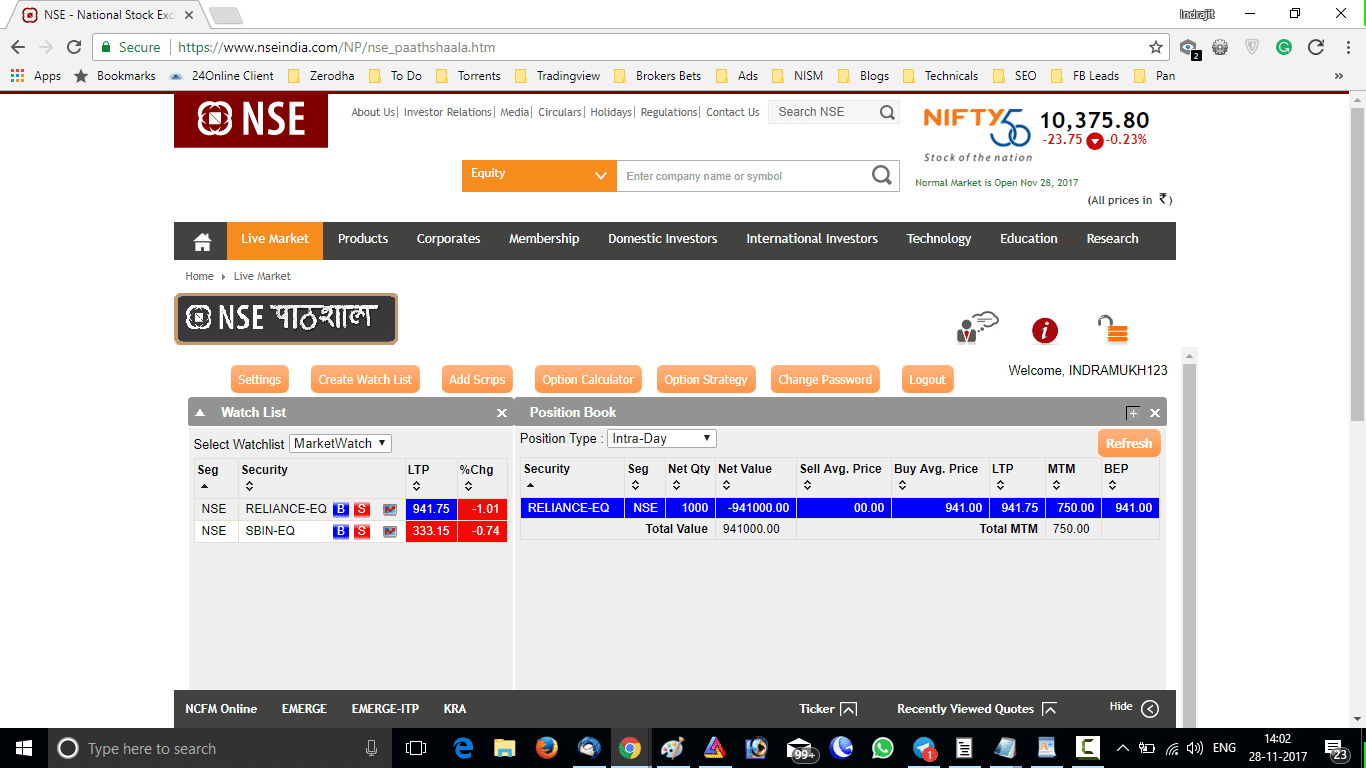Sort Position Book by MTM column
This screenshot has height=768, width=1366.
[x=1057, y=485]
